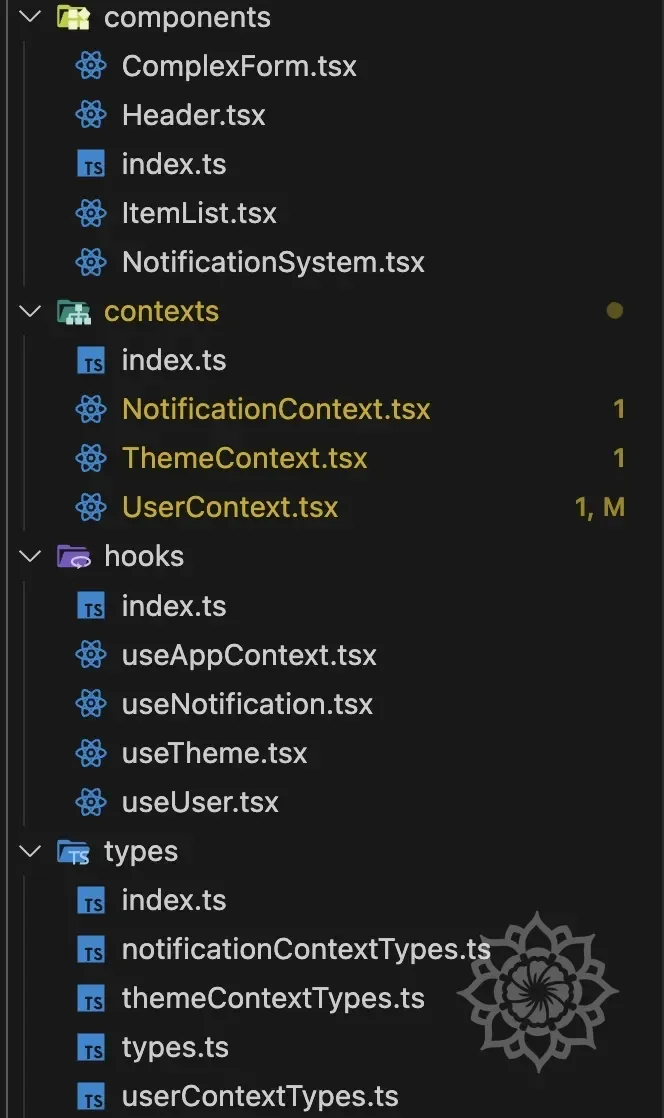The image size is (664, 1118).
Task: Click the components folder icon
Action: 73,17
